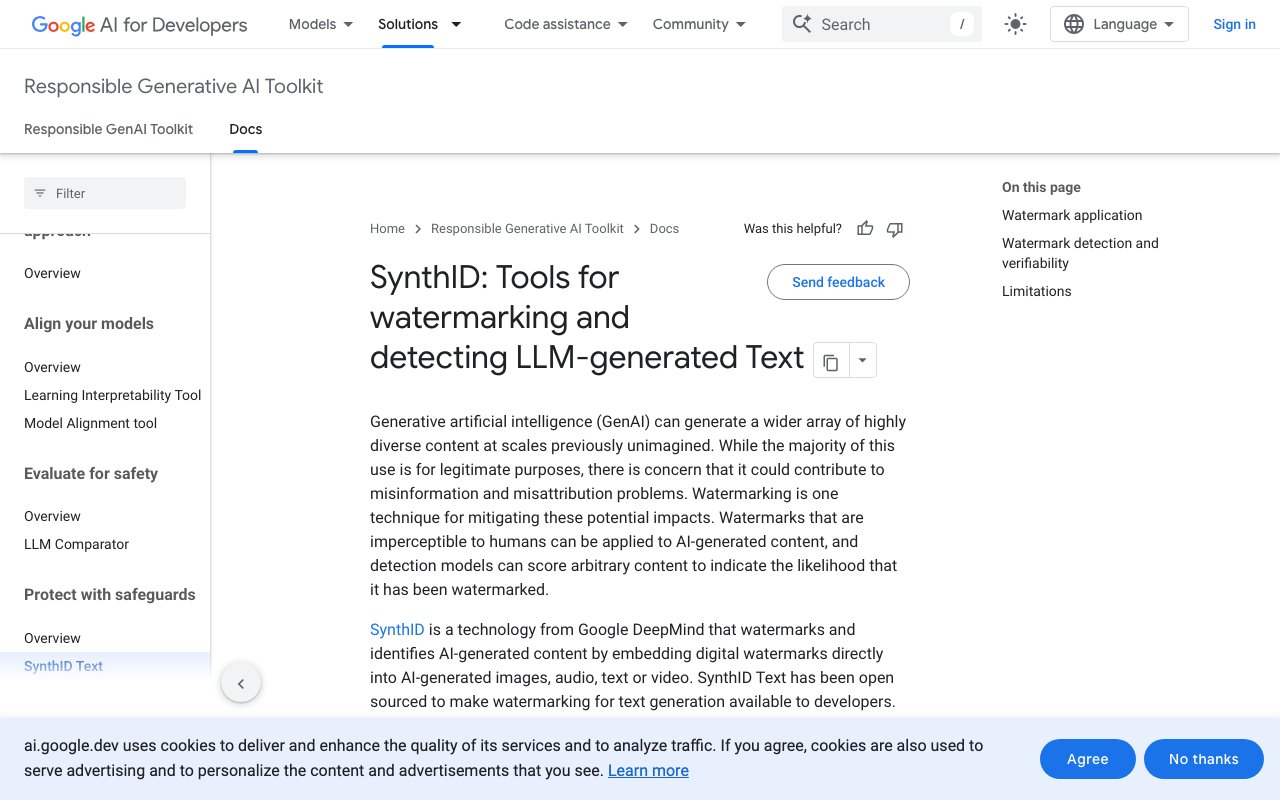Click the Google AI for Developers logo
Screen dimensions: 1280x800
[x=139, y=24]
